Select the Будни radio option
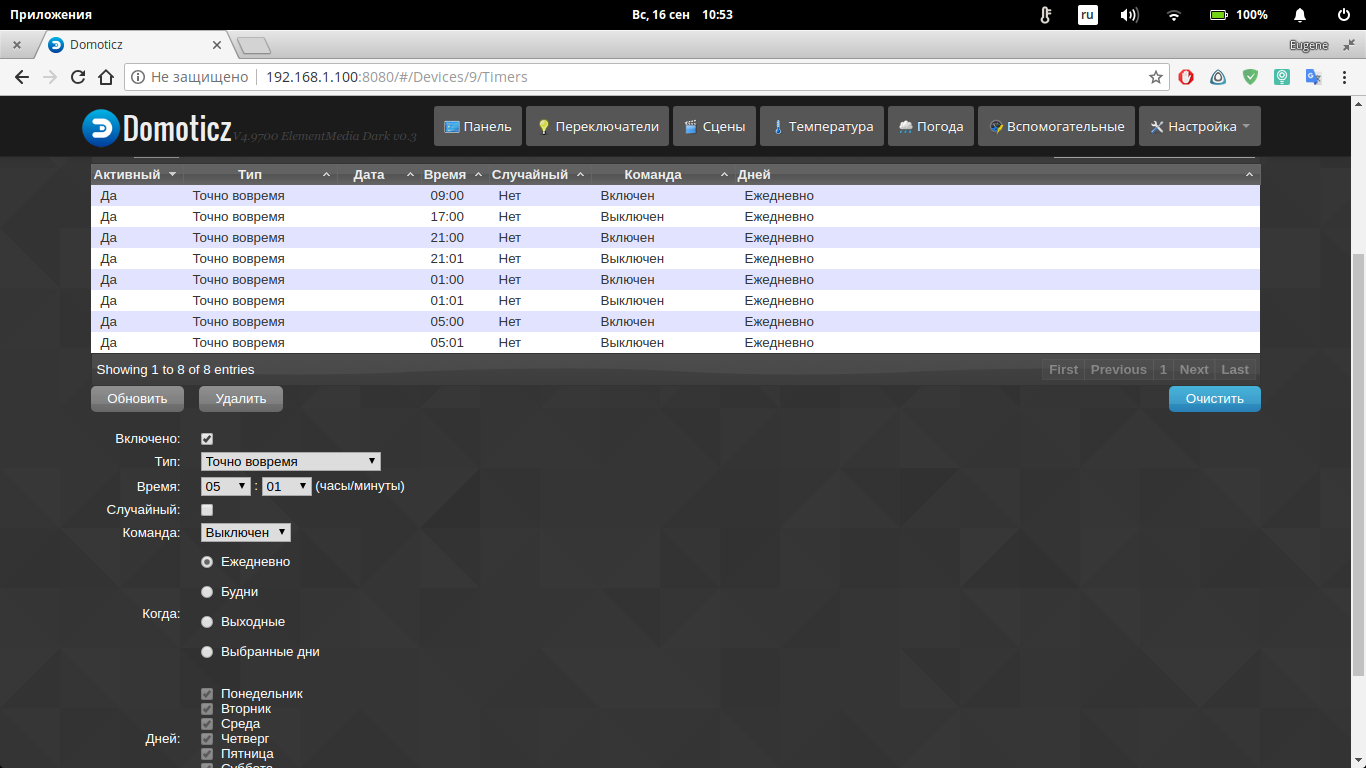1366x768 pixels. pos(207,592)
